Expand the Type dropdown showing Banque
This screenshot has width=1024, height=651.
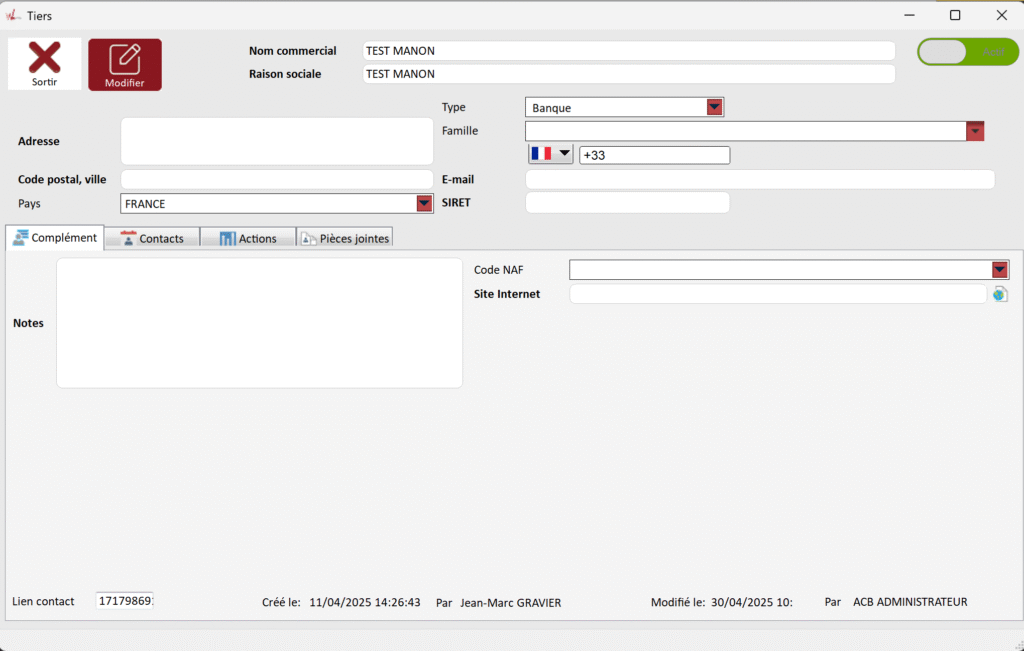click(x=714, y=107)
